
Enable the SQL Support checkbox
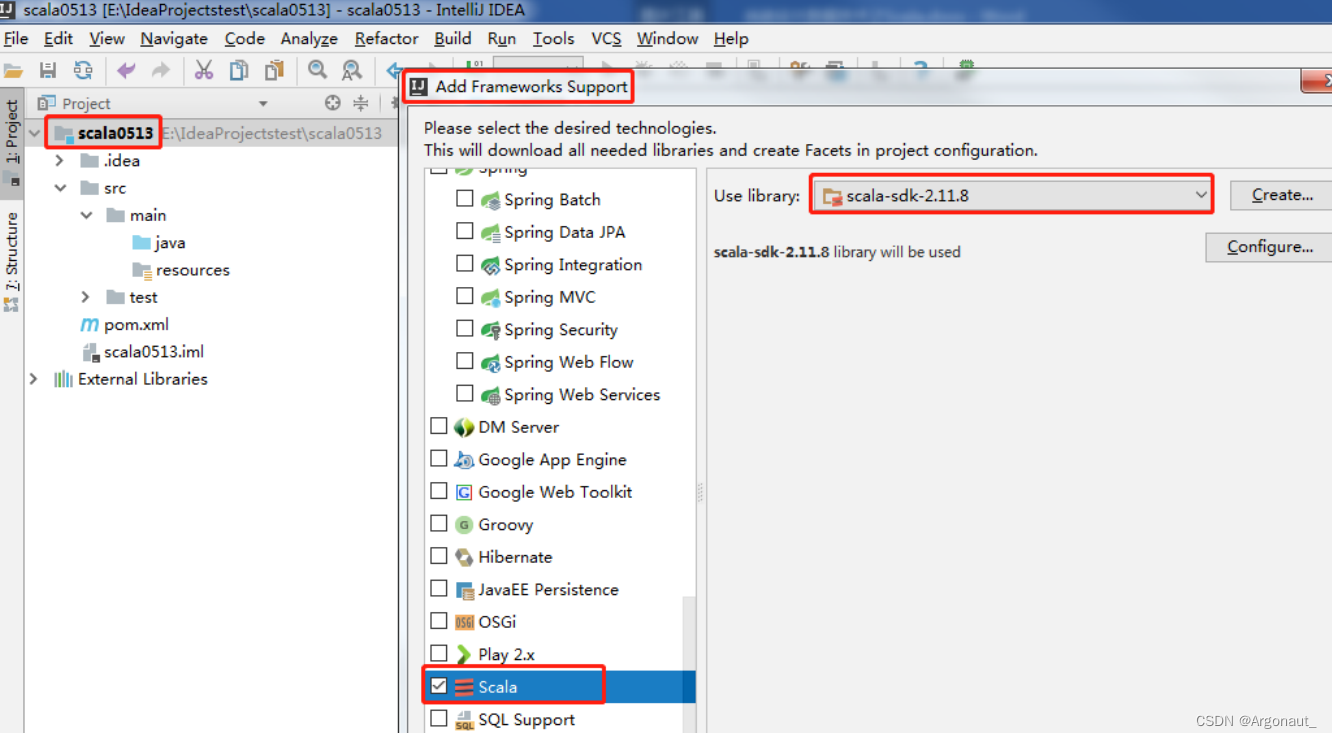[439, 718]
